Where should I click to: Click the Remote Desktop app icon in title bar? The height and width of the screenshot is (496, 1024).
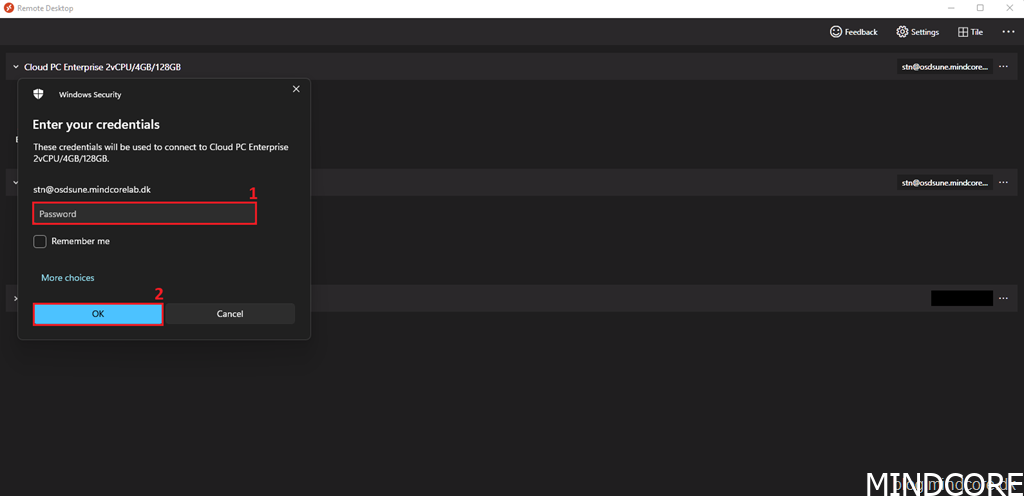tap(8, 8)
